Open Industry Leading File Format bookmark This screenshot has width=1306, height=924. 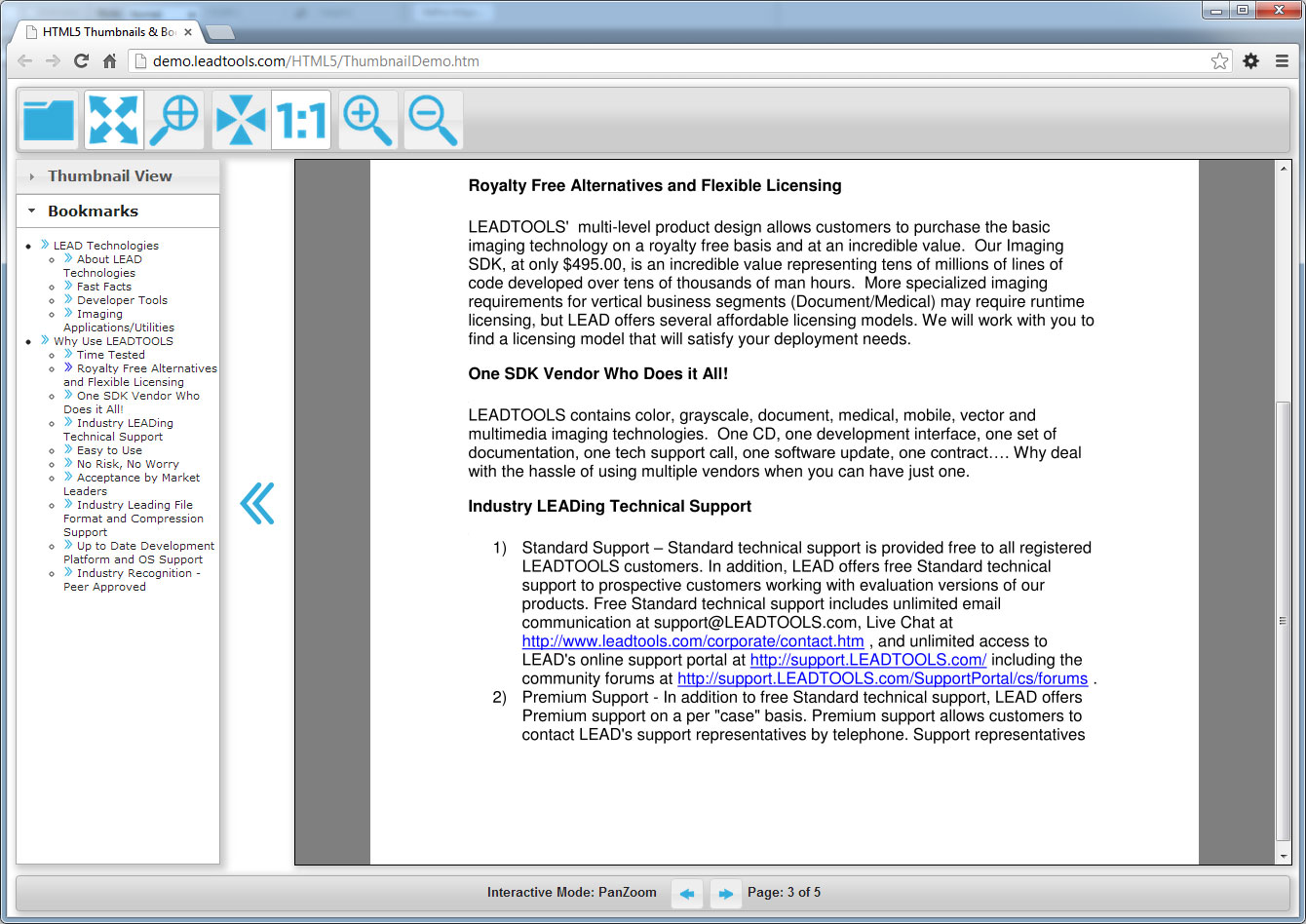point(134,519)
